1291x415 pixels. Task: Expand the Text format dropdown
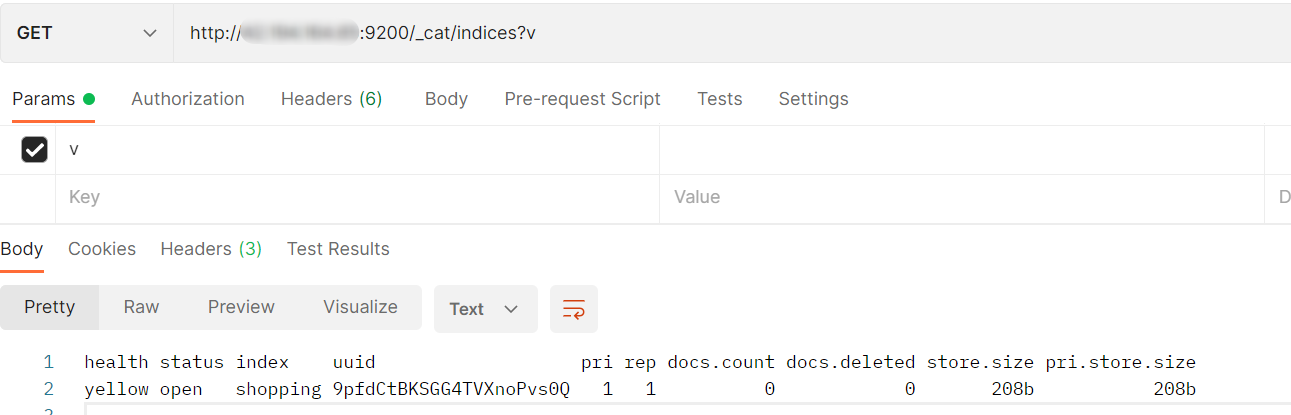[x=485, y=309]
